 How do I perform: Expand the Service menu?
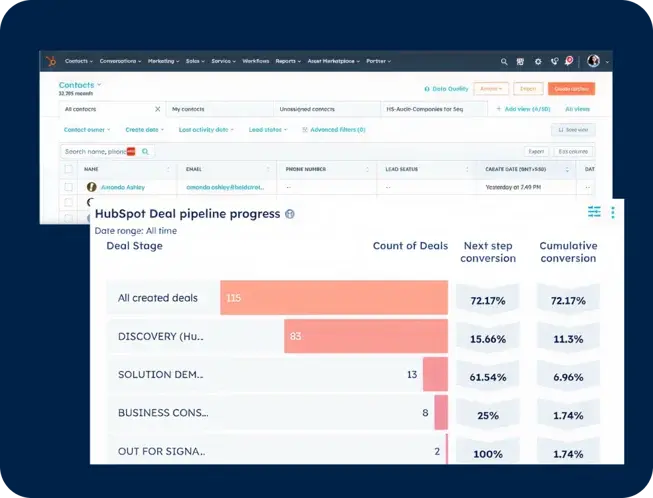click(x=223, y=61)
